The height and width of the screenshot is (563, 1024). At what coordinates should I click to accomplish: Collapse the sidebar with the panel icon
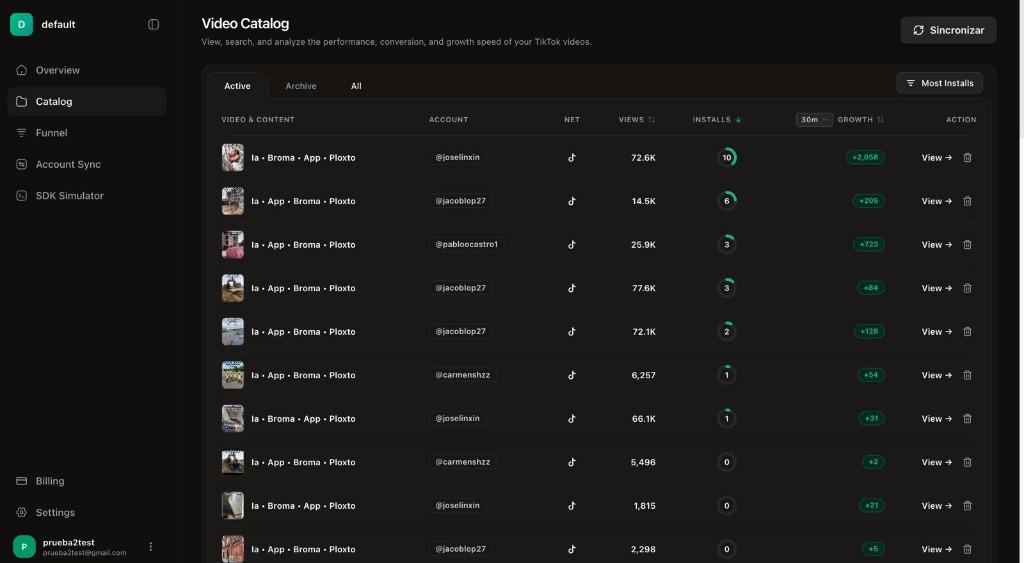tap(153, 24)
